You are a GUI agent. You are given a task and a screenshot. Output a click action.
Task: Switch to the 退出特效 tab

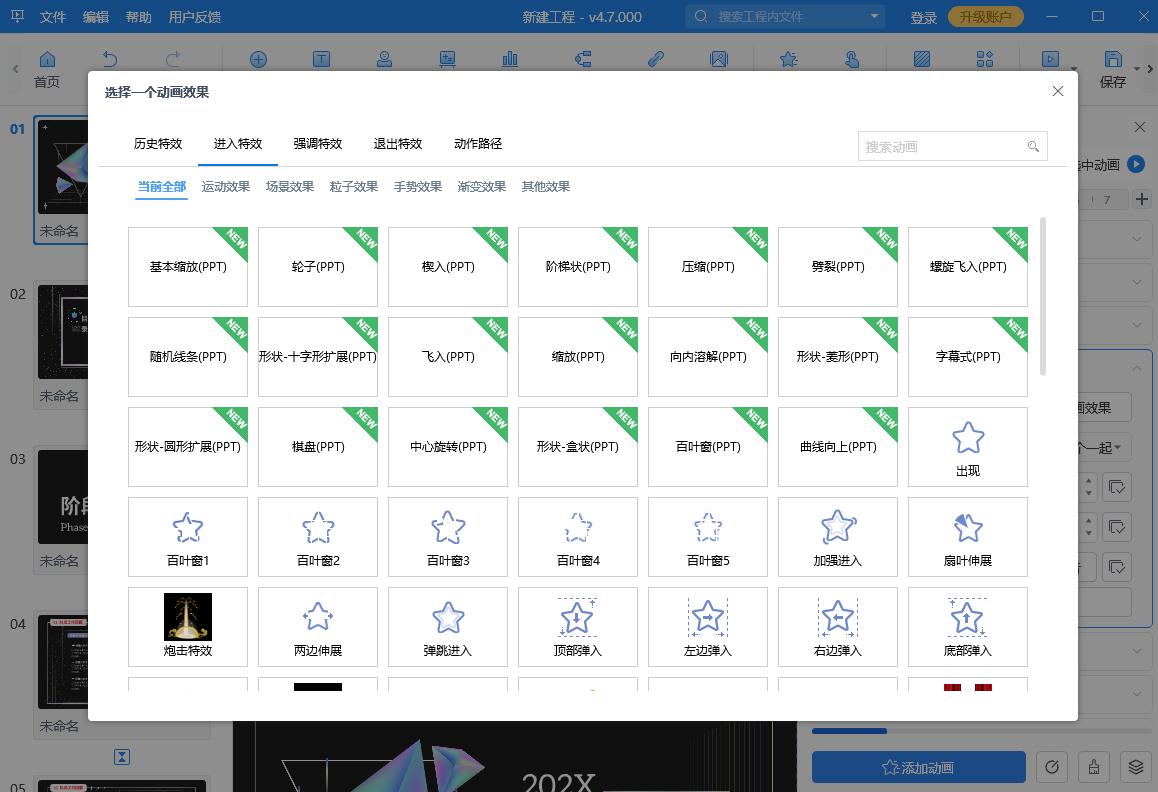[397, 143]
